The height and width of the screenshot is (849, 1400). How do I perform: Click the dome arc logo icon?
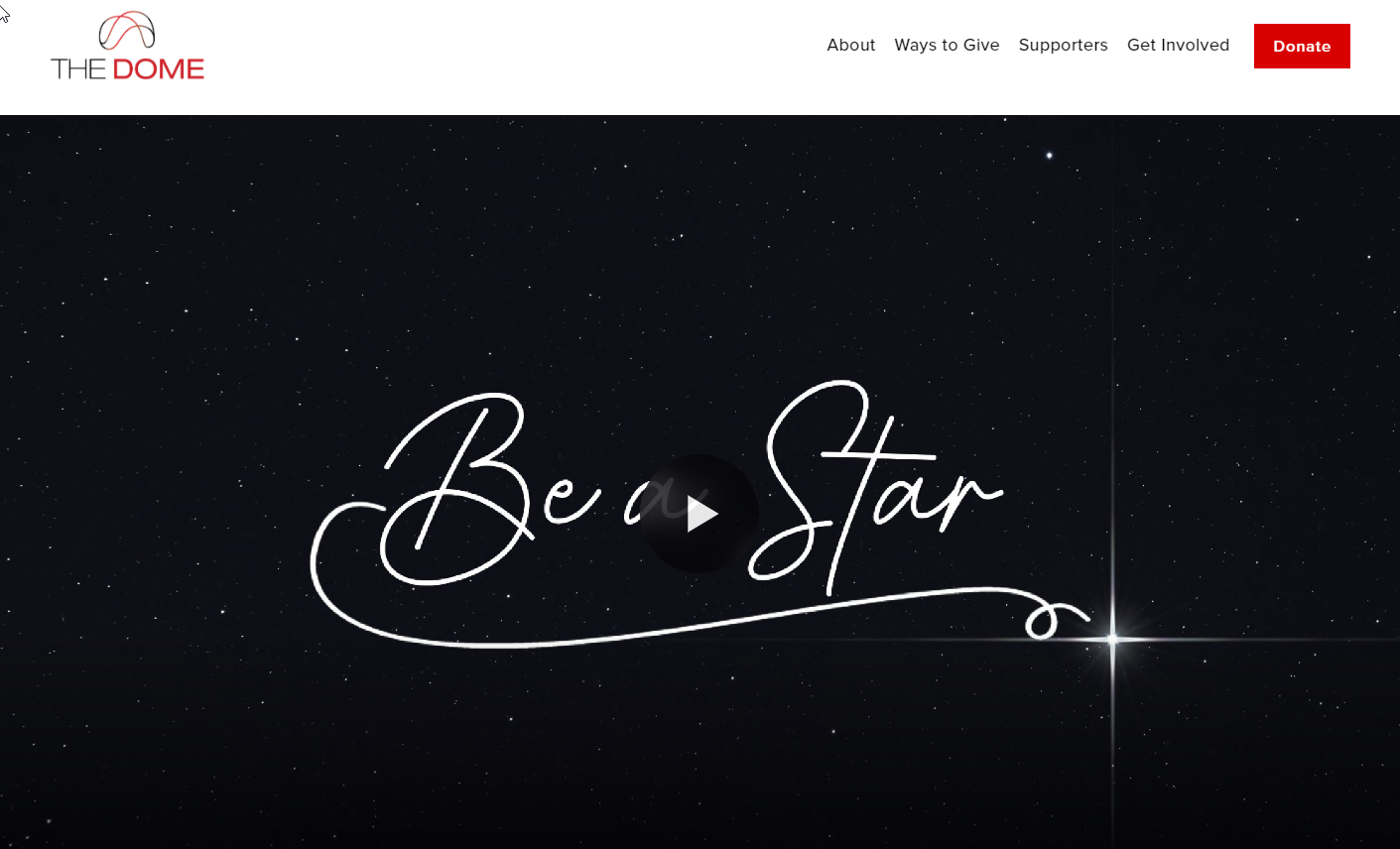(127, 31)
